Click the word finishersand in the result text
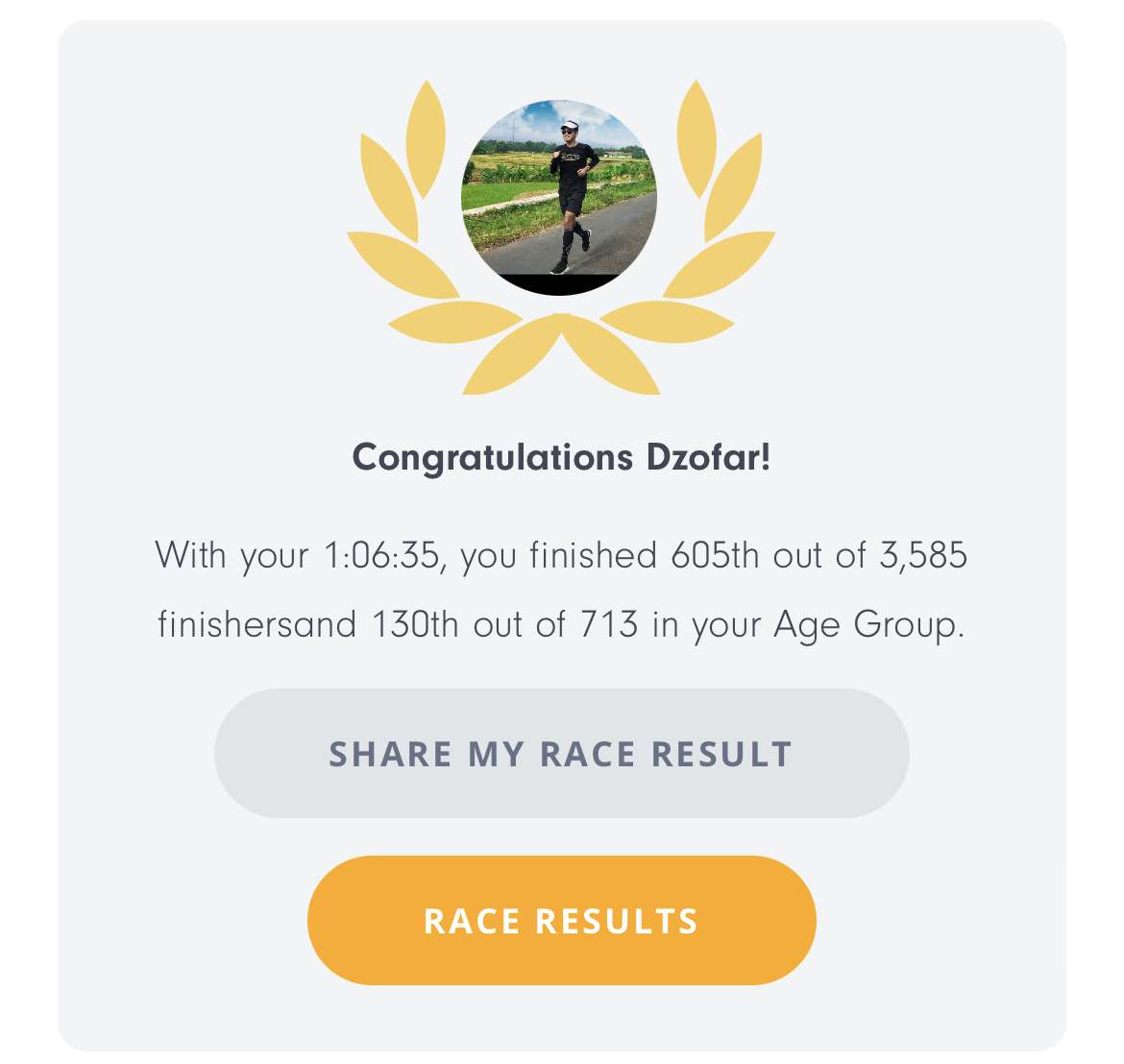 tap(257, 624)
